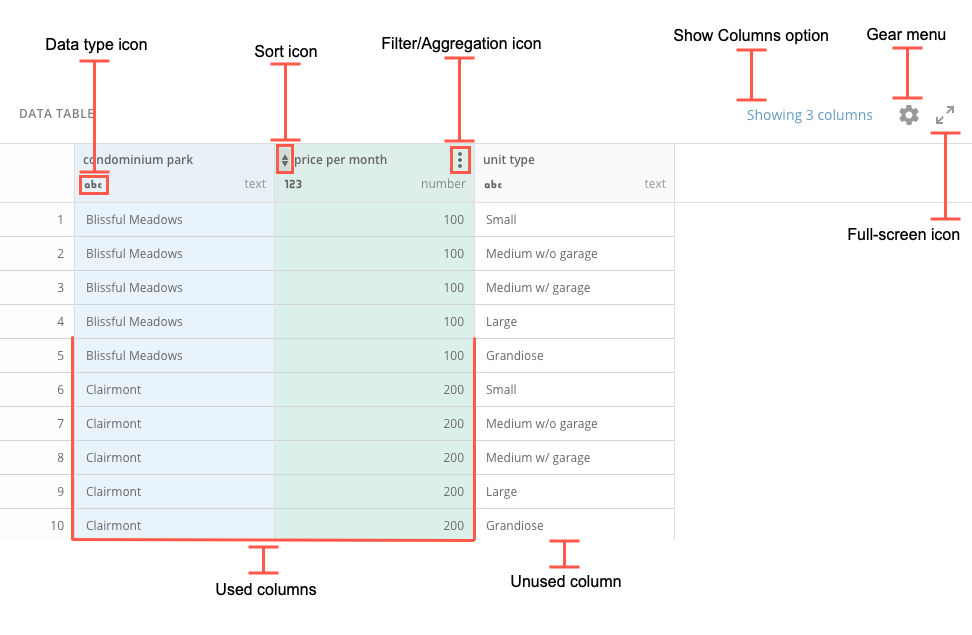Click the Clairmont cell in row 6
Image resolution: width=972 pixels, height=635 pixels.
point(113,389)
